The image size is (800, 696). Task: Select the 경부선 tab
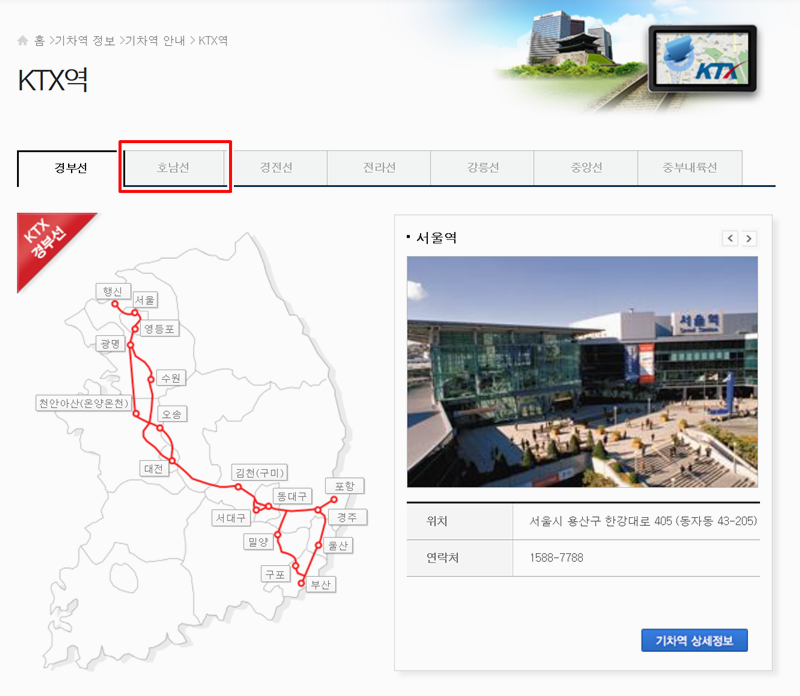70,168
